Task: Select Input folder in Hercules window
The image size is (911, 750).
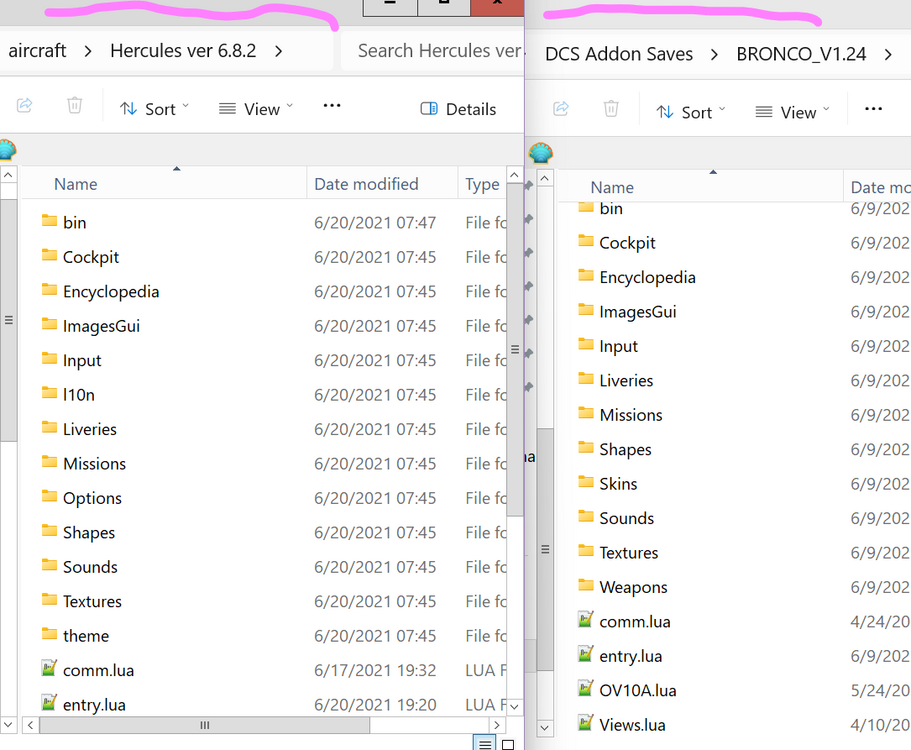Action: pos(82,360)
